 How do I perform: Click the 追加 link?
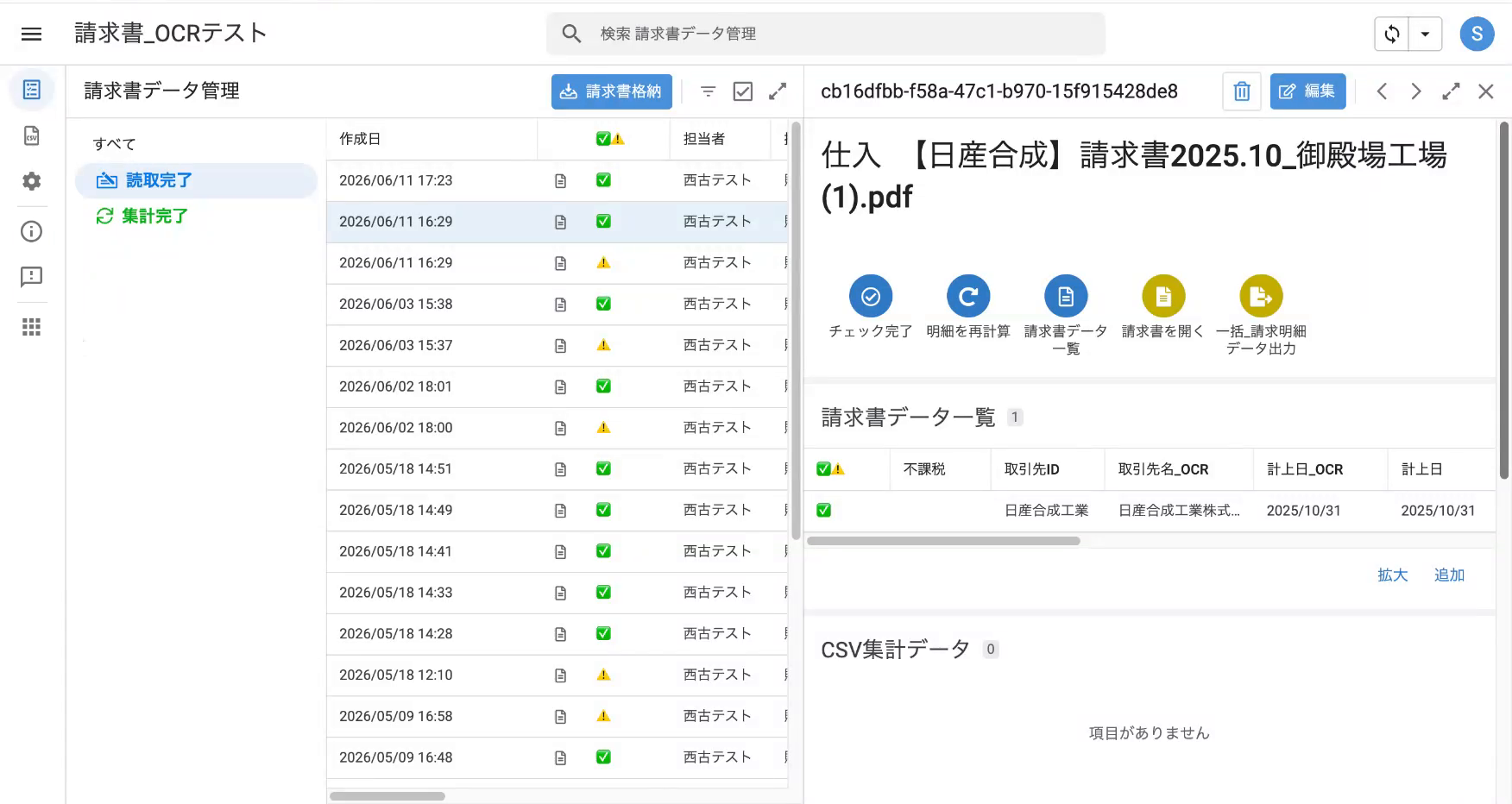(x=1449, y=575)
